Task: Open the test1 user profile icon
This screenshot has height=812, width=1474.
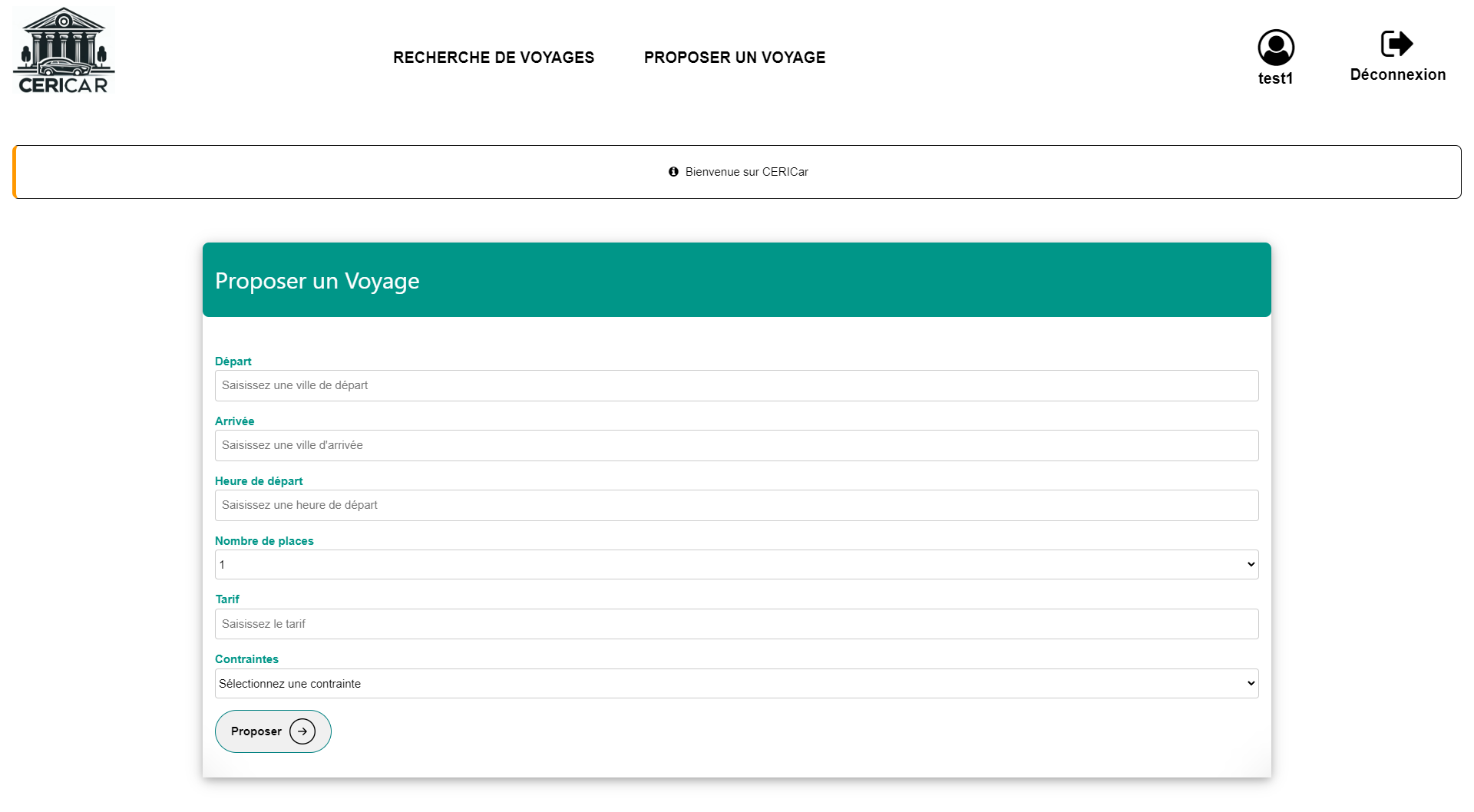Action: tap(1276, 48)
